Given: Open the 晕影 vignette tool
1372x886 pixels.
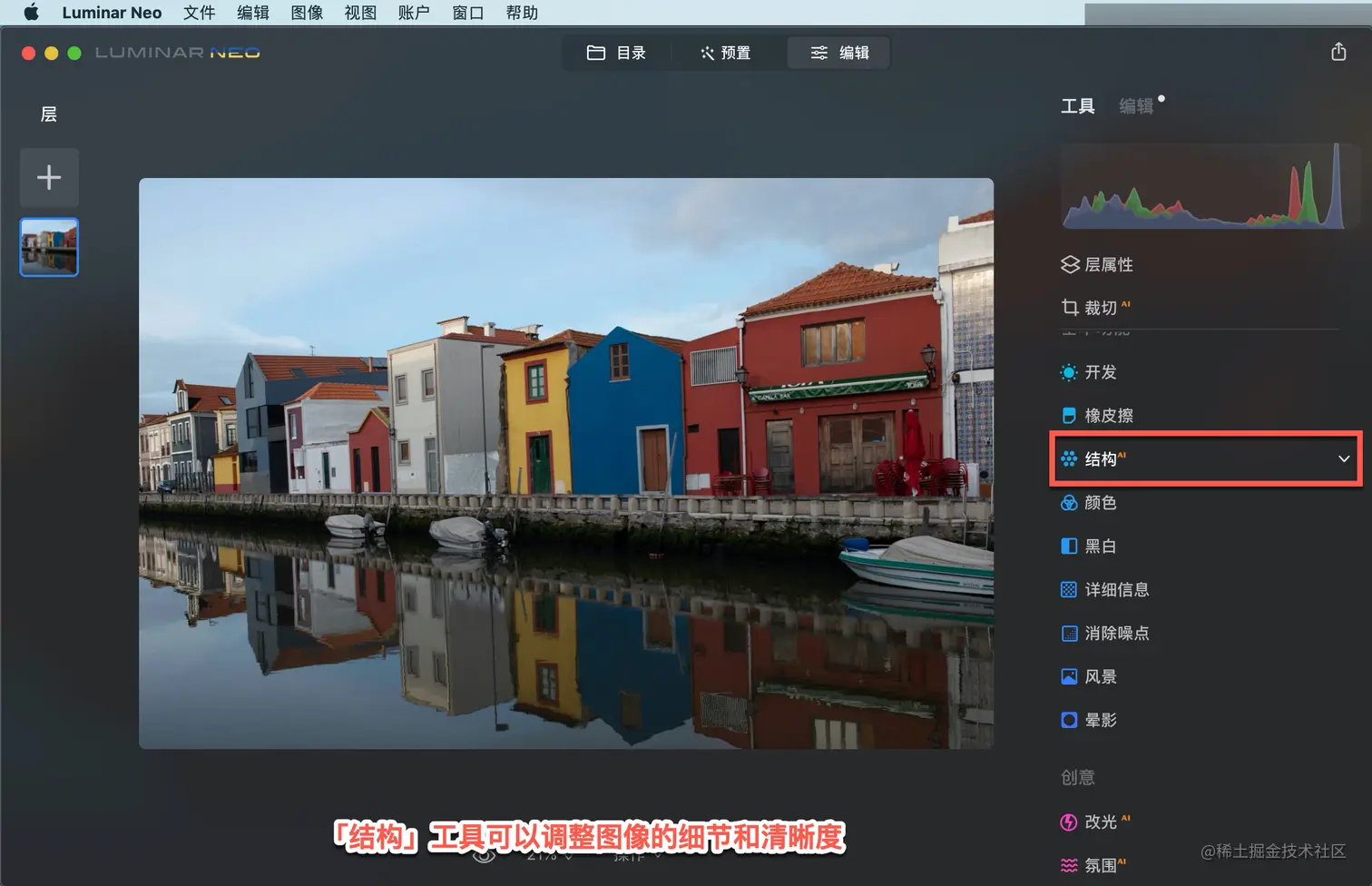Looking at the screenshot, I should 1089,721.
